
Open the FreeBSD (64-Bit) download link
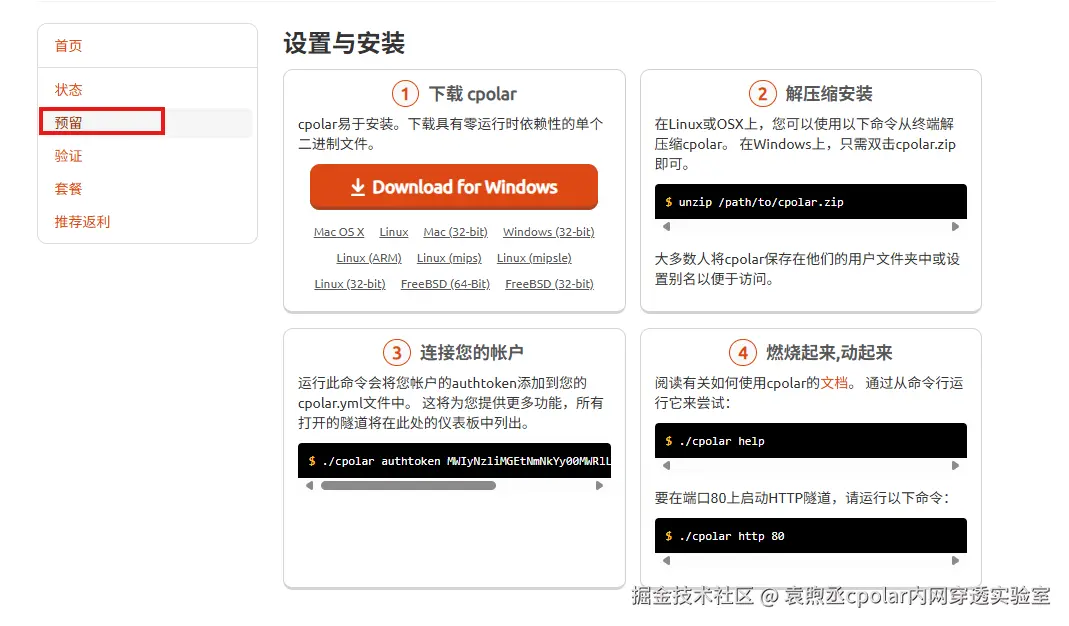pos(445,284)
